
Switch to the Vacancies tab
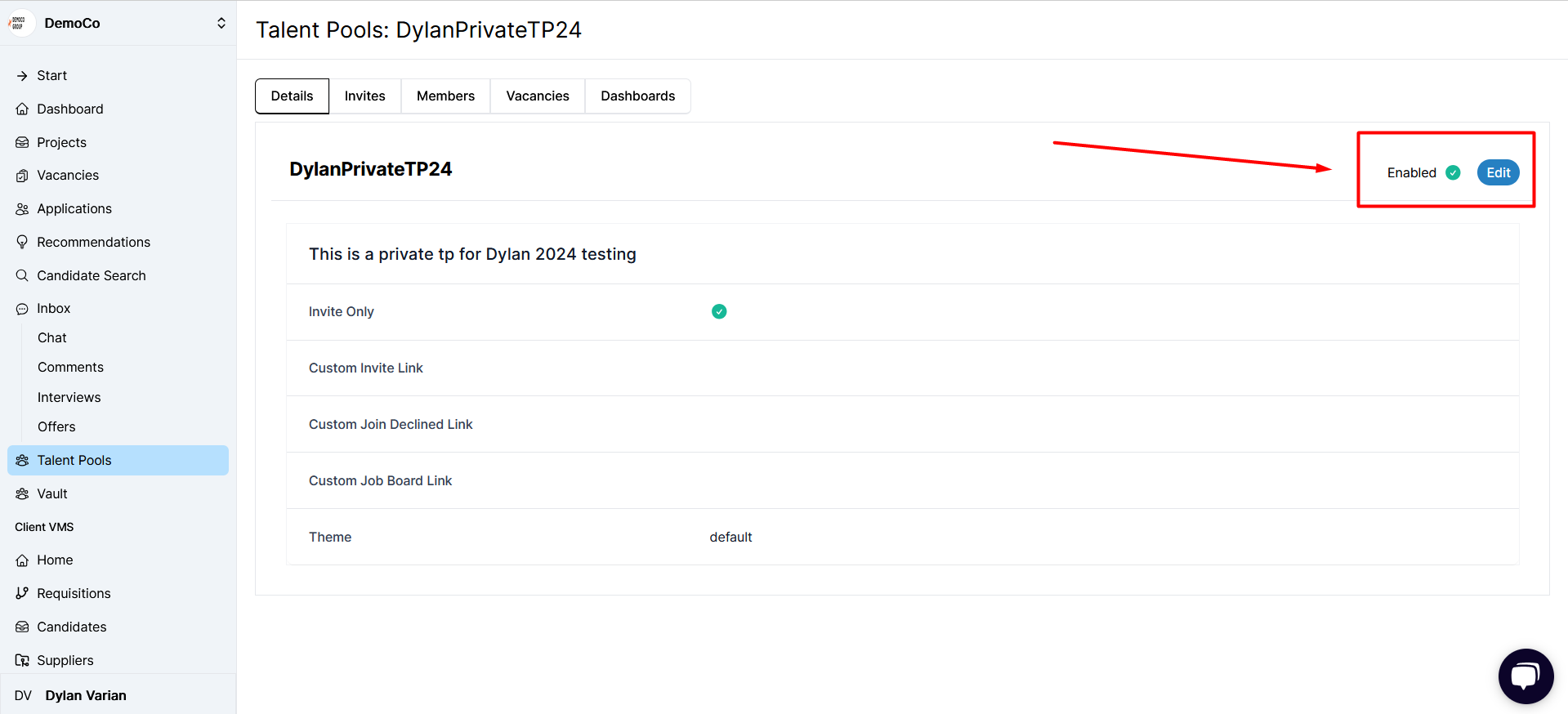pyautogui.click(x=538, y=96)
